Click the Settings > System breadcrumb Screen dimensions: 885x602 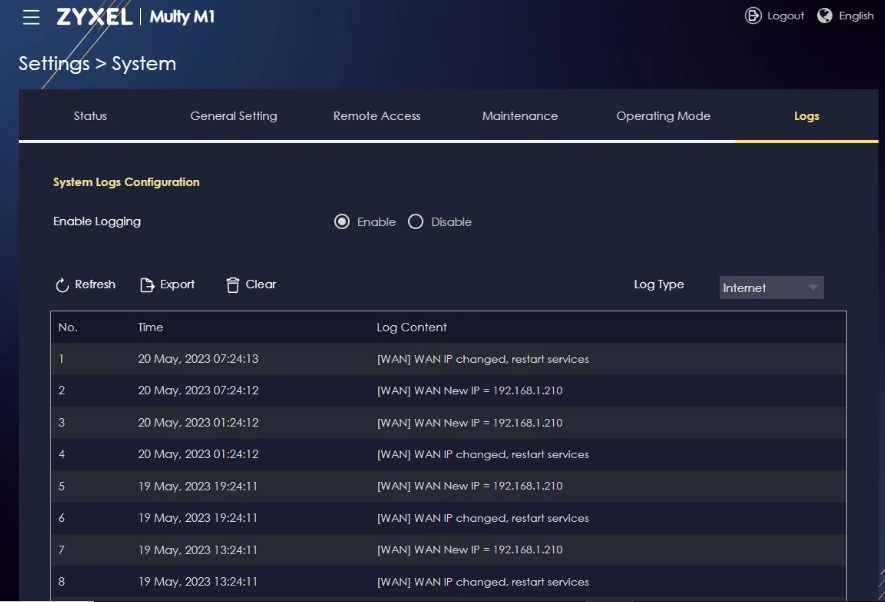click(97, 64)
